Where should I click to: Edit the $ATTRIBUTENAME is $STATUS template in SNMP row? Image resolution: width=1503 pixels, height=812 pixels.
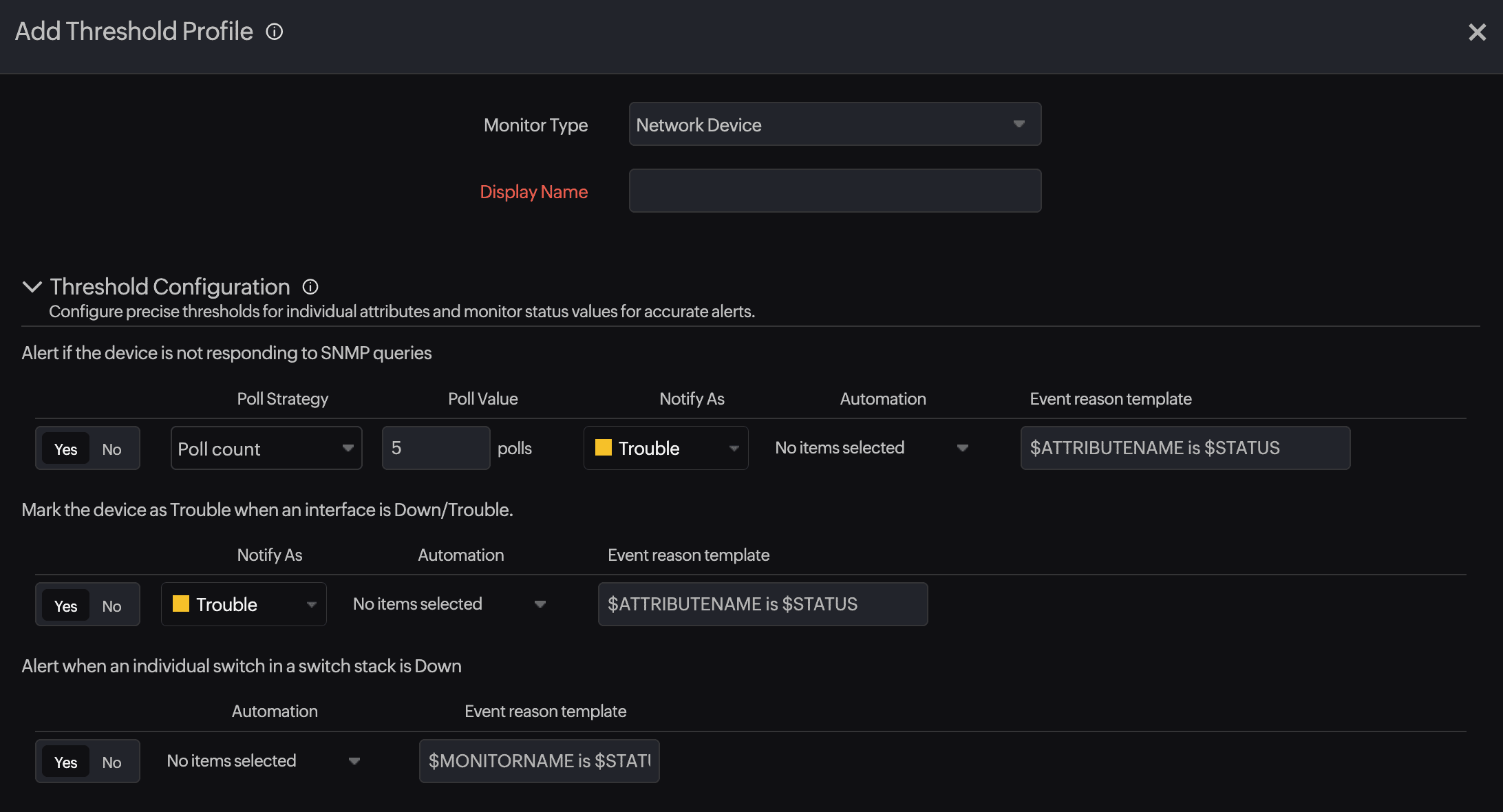click(x=1185, y=447)
